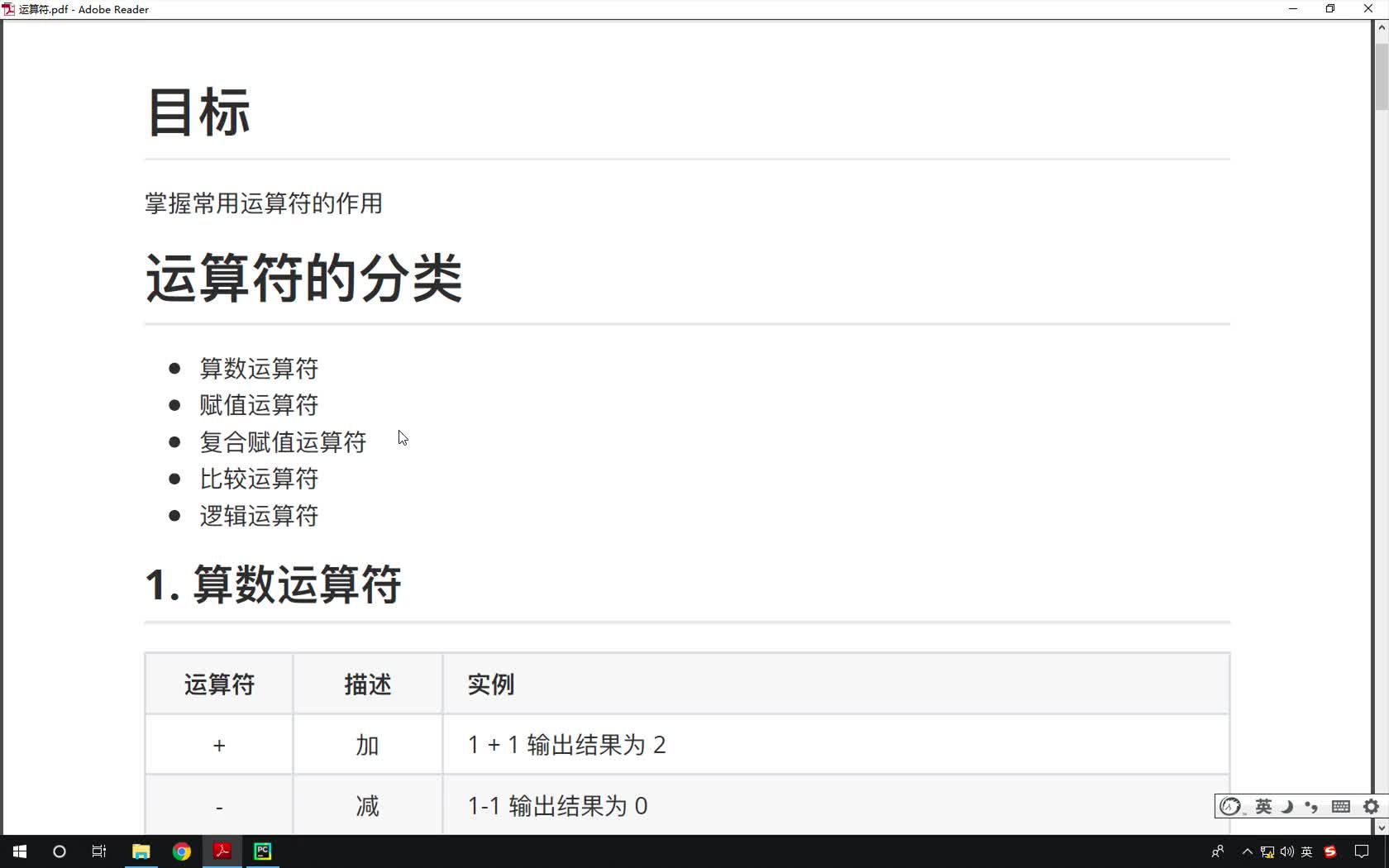Click the 减 description cell
Viewport: 1389px width, 868px height.
pyautogui.click(x=368, y=806)
